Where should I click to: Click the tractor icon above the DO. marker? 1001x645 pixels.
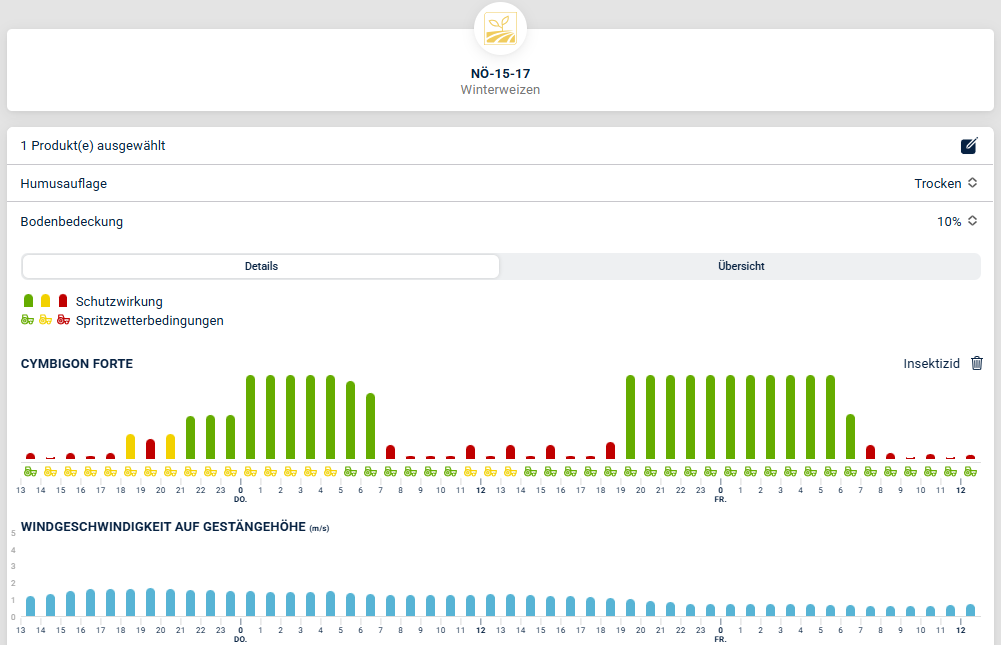click(x=250, y=471)
